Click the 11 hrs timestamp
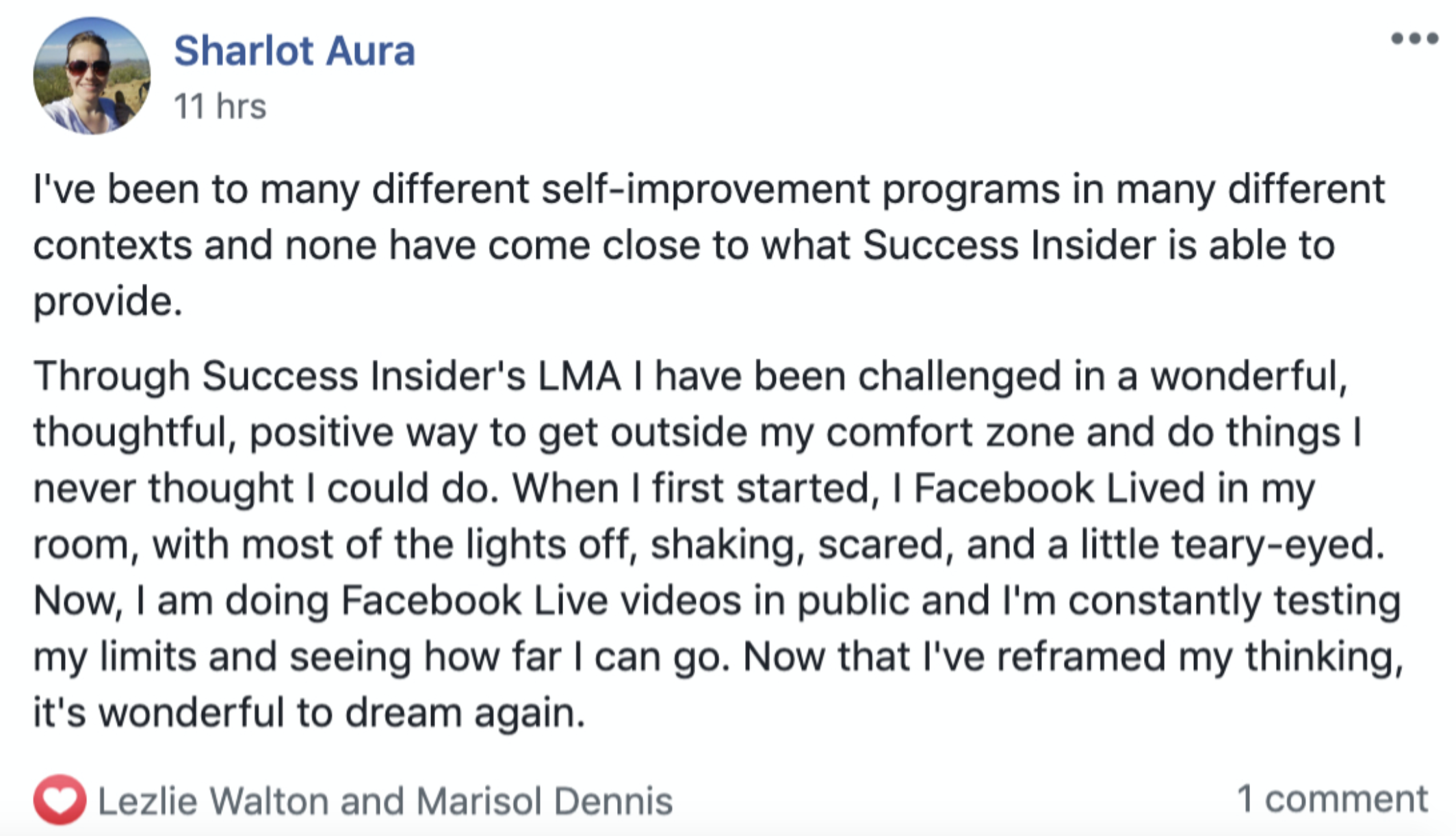This screenshot has height=836, width=1456. click(220, 107)
